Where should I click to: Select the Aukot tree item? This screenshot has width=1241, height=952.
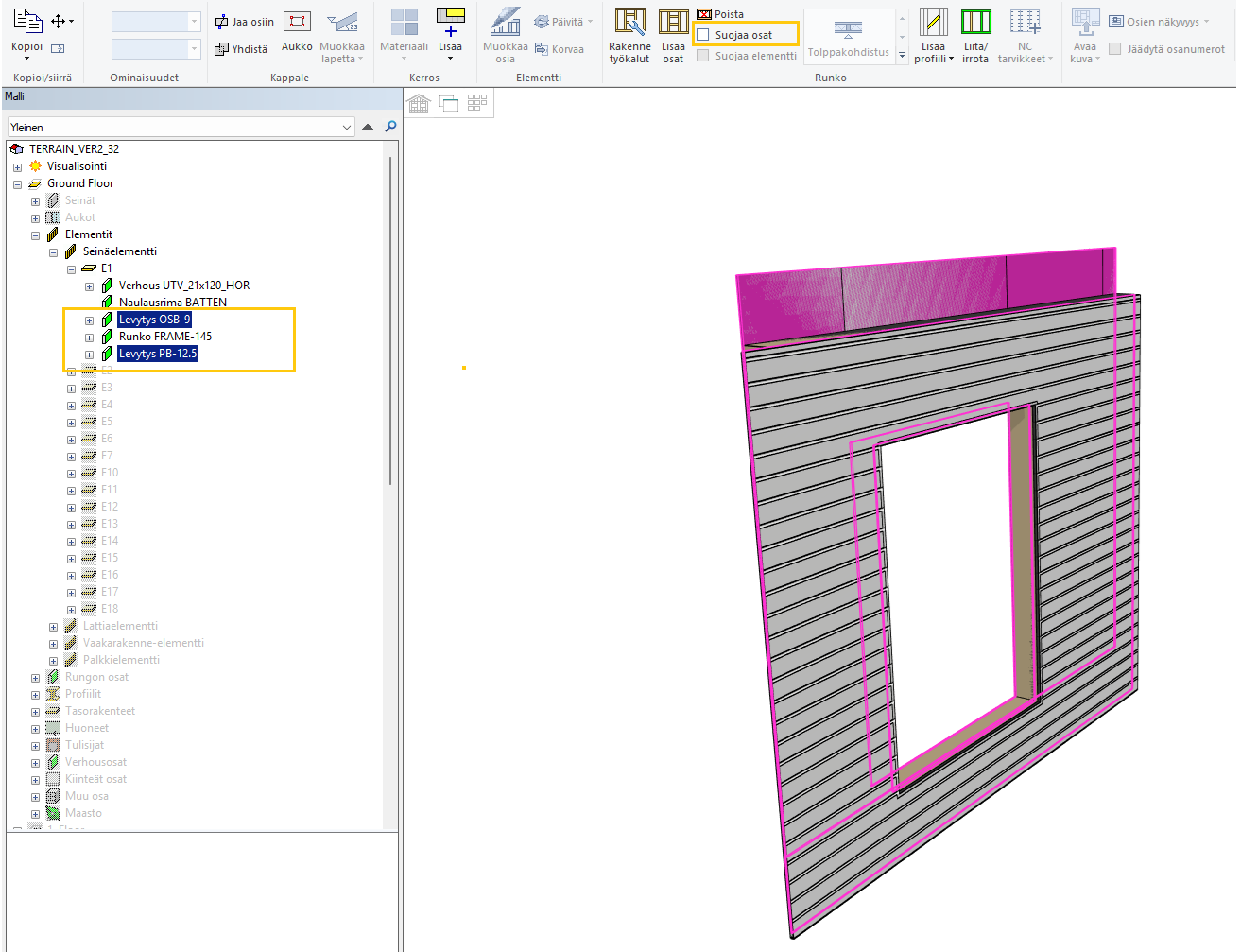coord(80,217)
